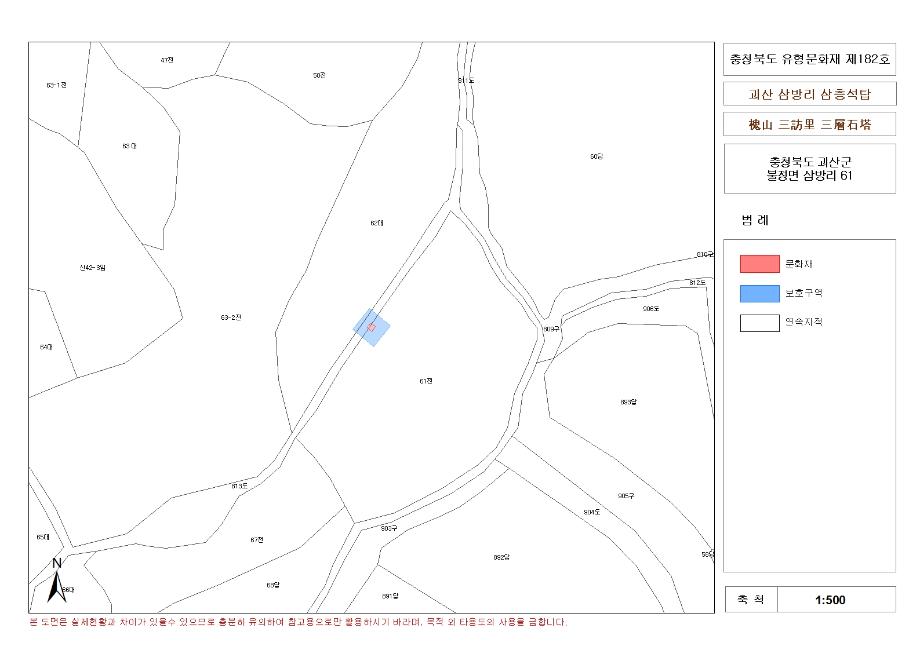Click the north arrow compass symbol
Viewport: 920px width, 650px height.
(x=56, y=580)
